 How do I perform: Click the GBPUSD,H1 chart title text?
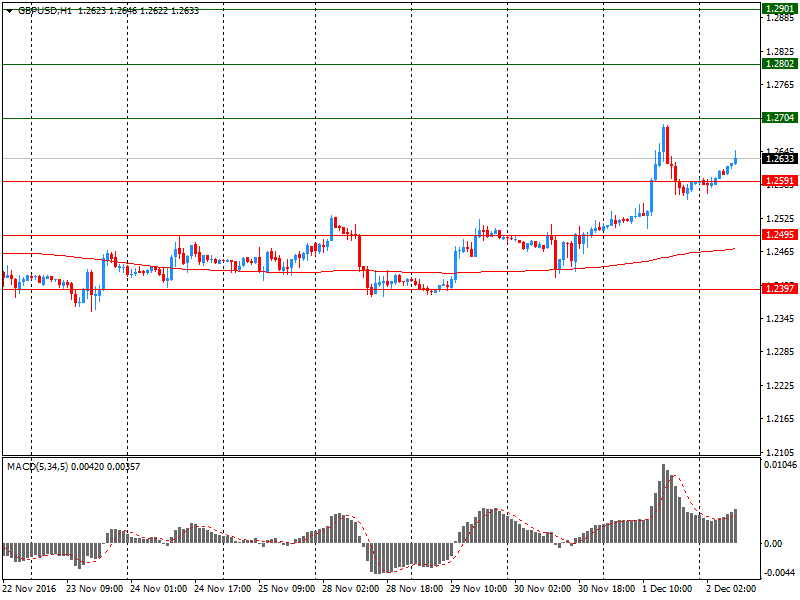click(45, 11)
